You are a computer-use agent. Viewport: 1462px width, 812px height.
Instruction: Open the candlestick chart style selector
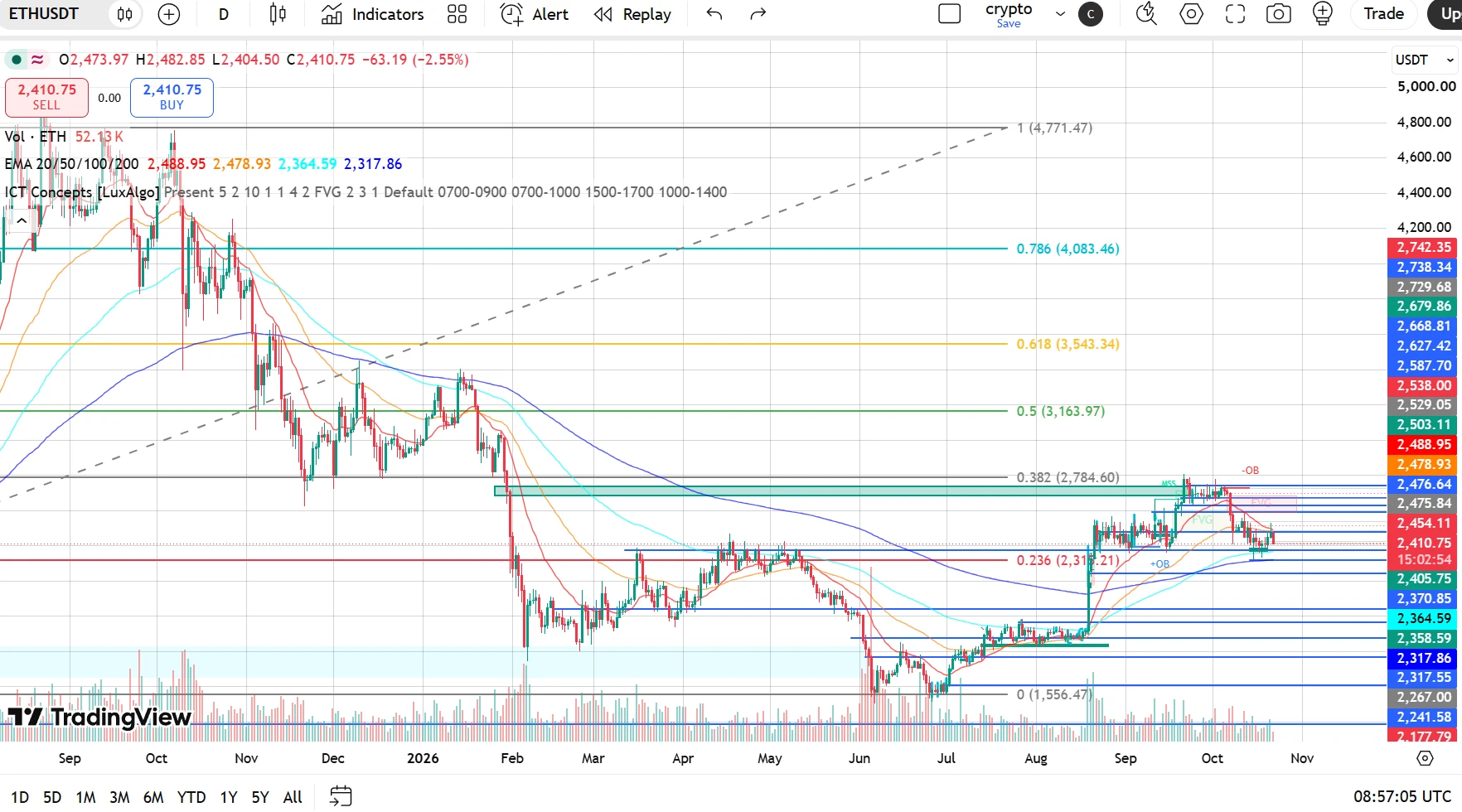click(278, 14)
